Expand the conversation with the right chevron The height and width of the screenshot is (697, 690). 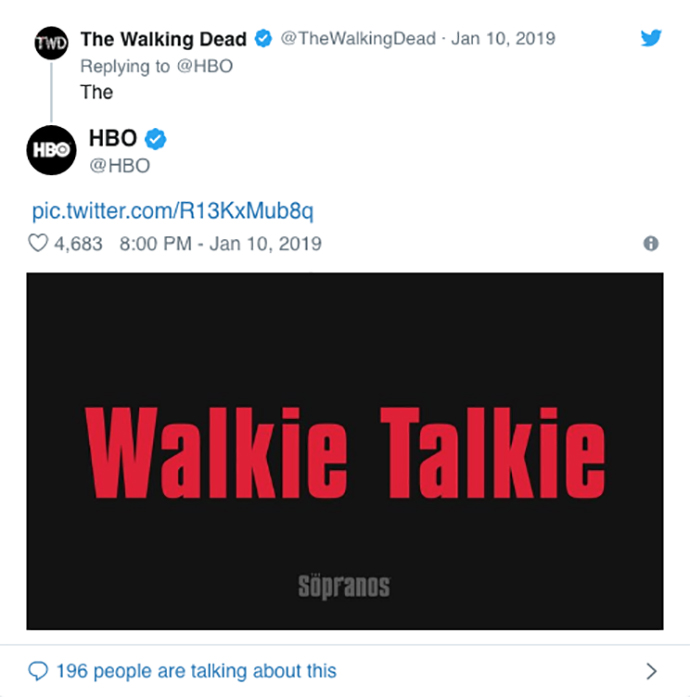click(651, 671)
